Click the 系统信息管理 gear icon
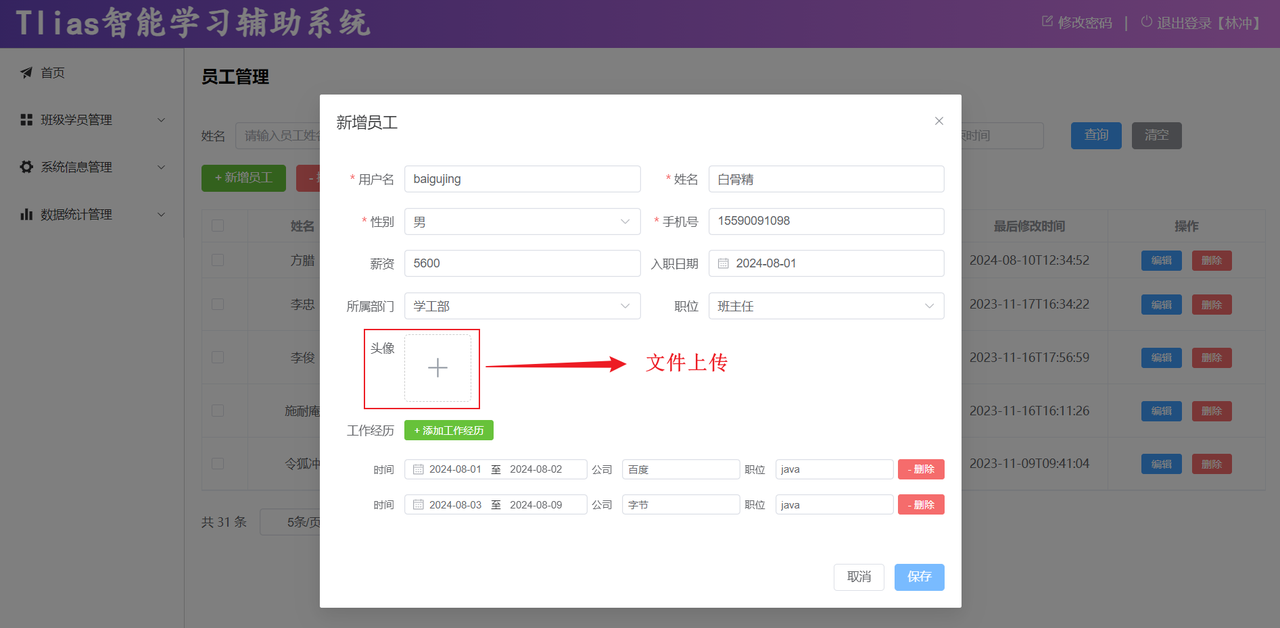 (x=26, y=167)
